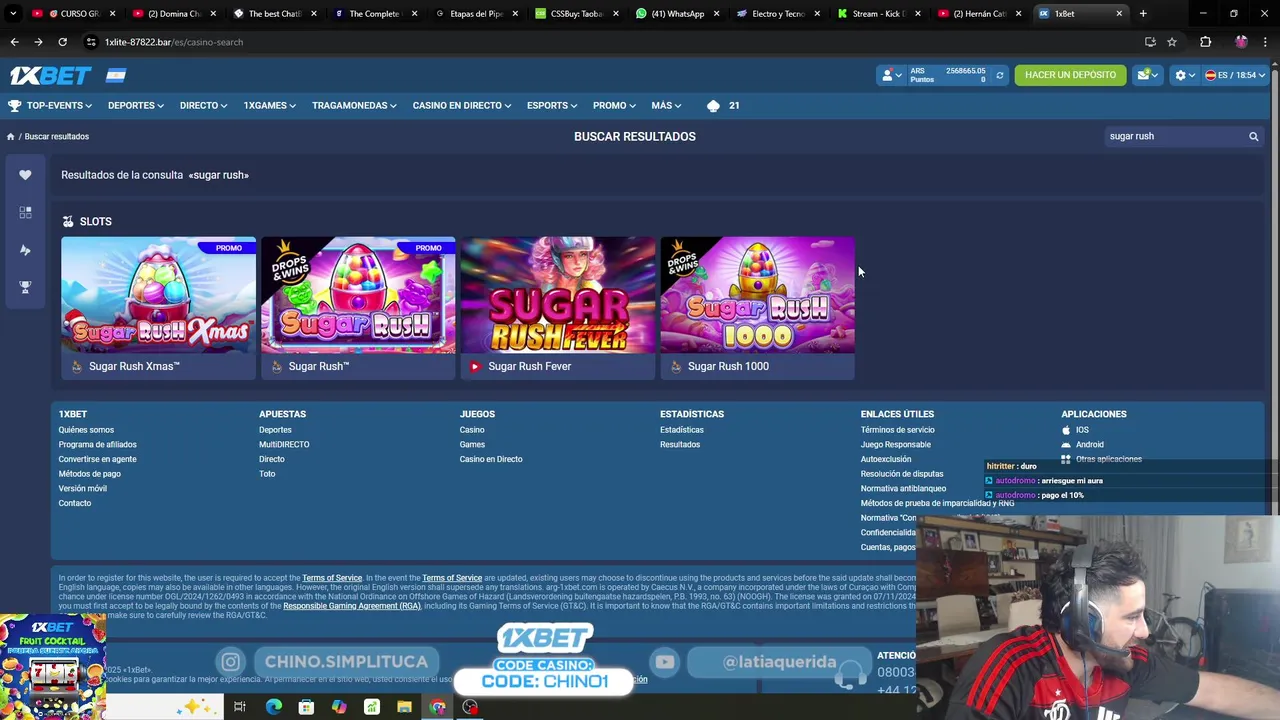The width and height of the screenshot is (1280, 720).
Task: Switch to the CURSO GR tab
Action: [73, 14]
